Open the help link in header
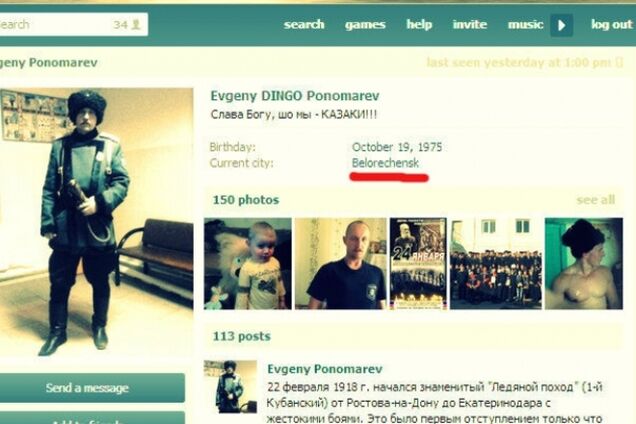This screenshot has height=424, width=636. tap(419, 24)
